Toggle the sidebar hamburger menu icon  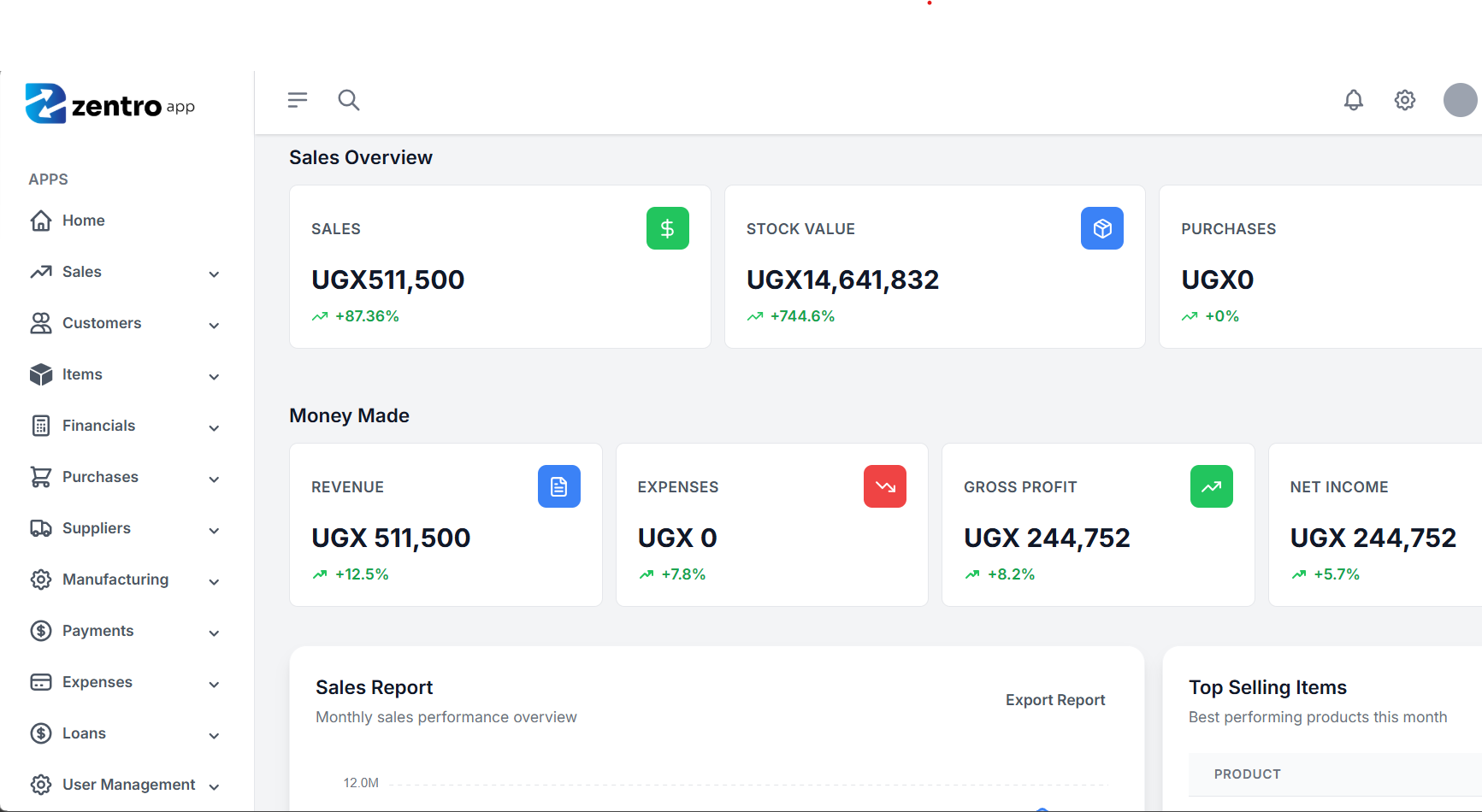click(x=298, y=100)
